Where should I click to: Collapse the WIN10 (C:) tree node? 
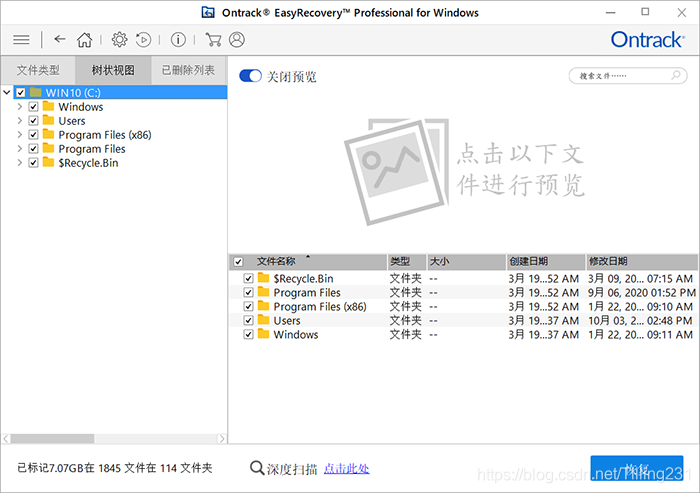click(x=7, y=92)
